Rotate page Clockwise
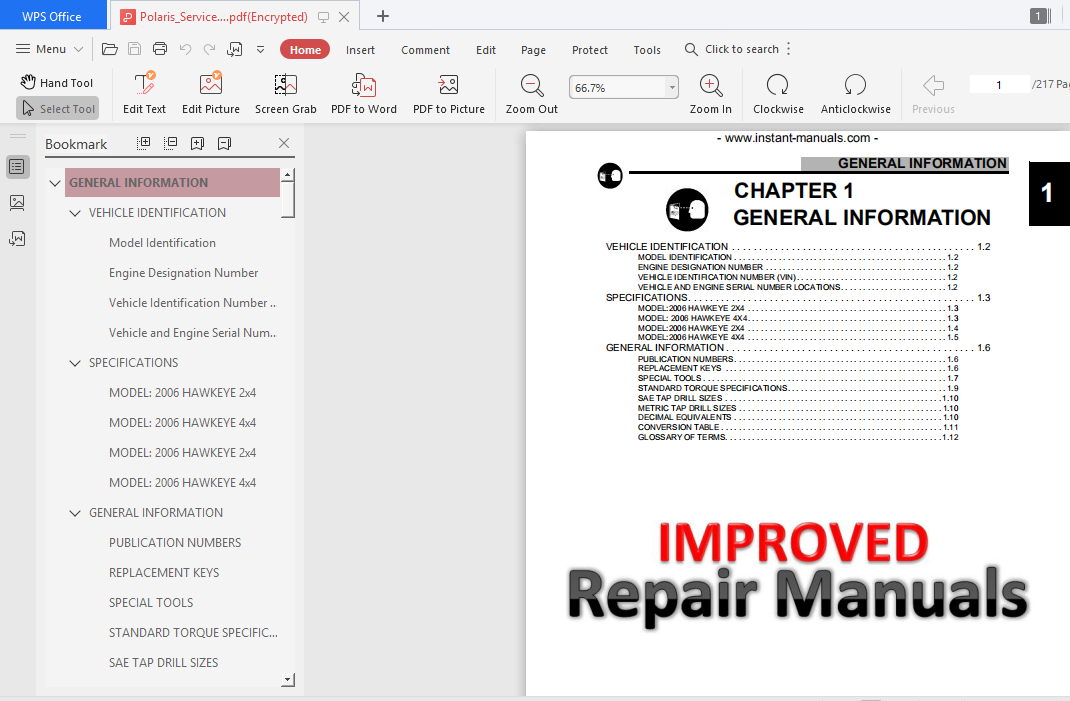1070x701 pixels. 778,93
